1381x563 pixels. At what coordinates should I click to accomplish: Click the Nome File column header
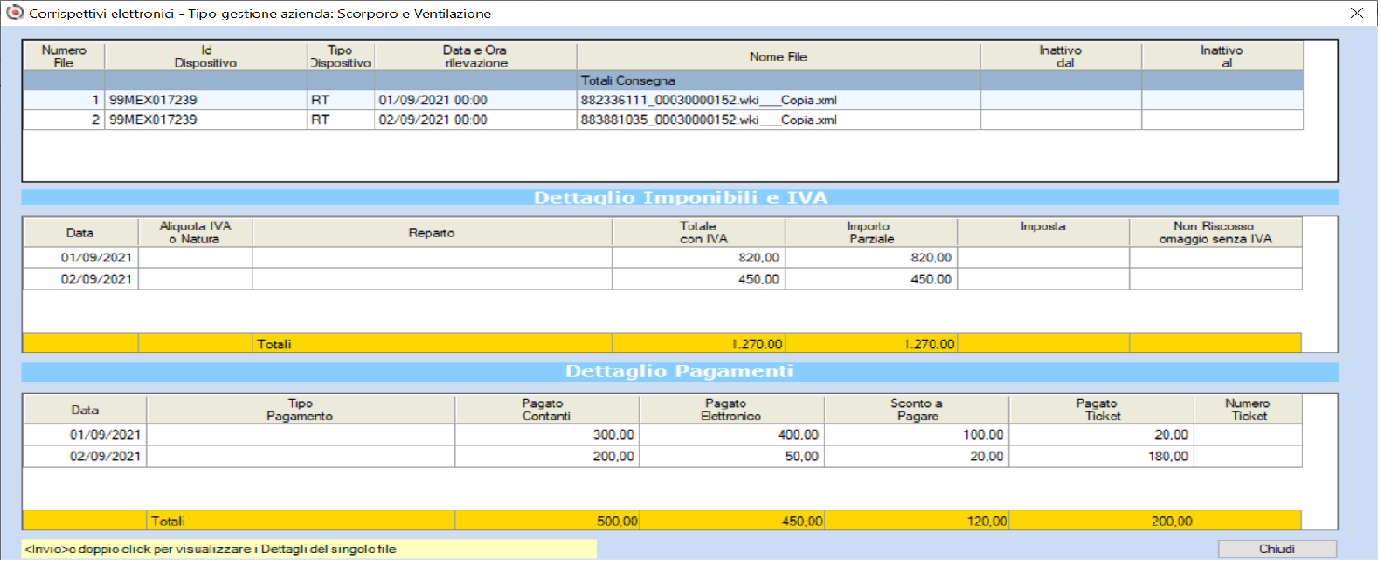(779, 56)
